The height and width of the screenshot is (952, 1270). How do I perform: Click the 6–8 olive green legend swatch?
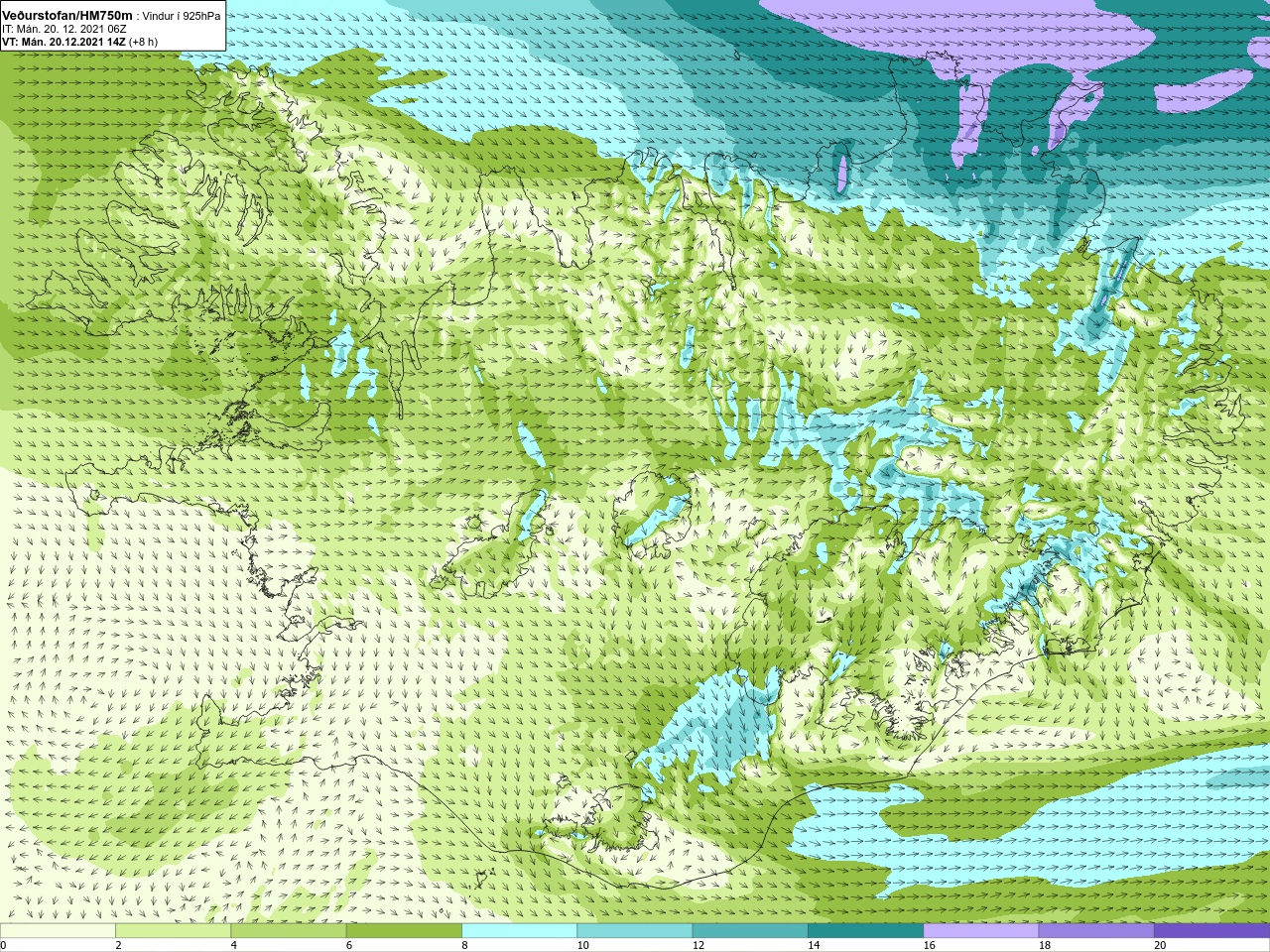pos(404,931)
